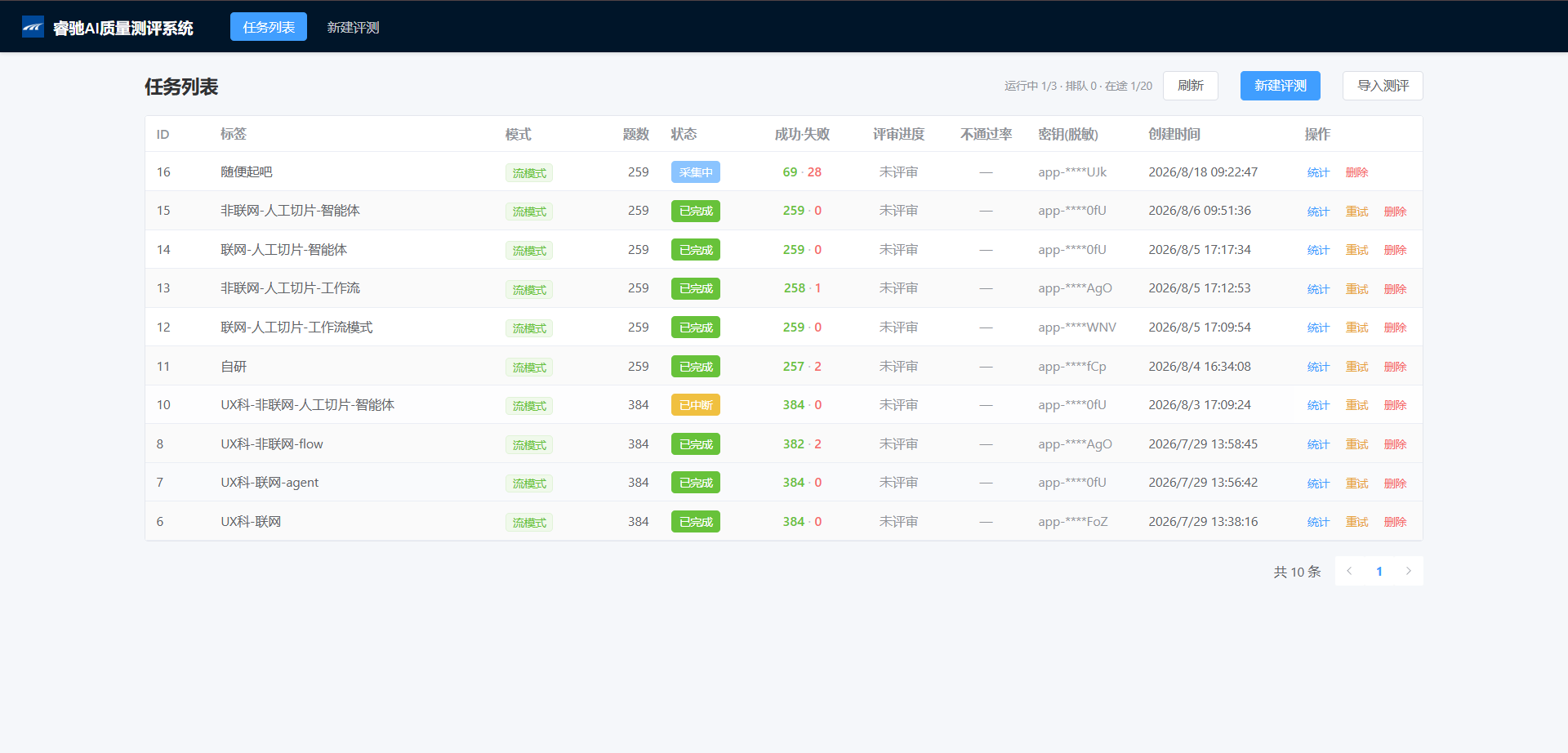
Task: Retry task UX科-非联网-人工切片-智能体
Action: [x=1356, y=405]
